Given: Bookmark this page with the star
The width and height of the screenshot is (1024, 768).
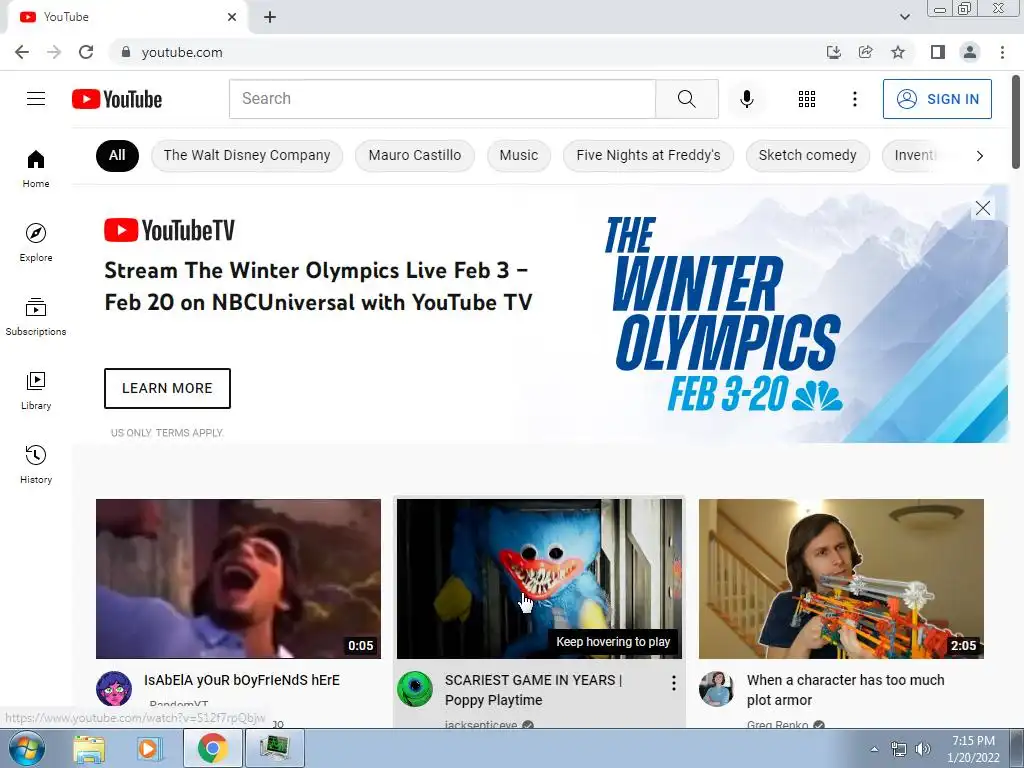Looking at the screenshot, I should [x=898, y=52].
